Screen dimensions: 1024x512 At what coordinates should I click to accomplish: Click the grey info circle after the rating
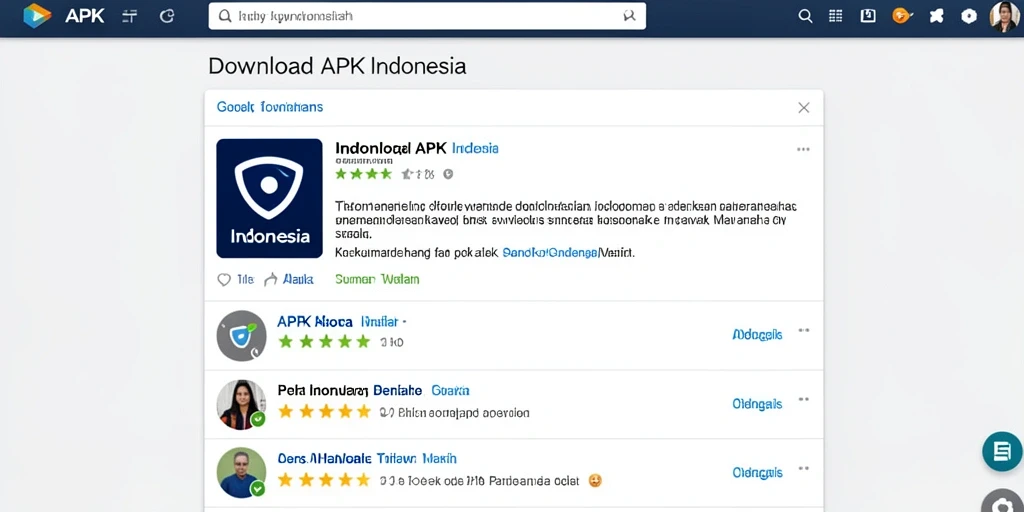pos(448,174)
